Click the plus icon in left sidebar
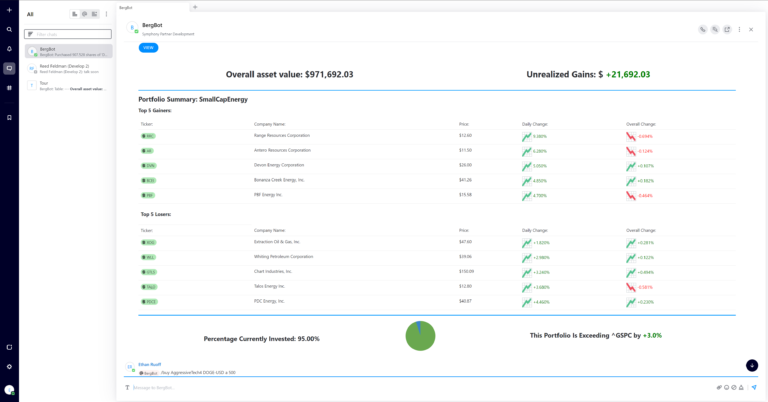 point(9,9)
